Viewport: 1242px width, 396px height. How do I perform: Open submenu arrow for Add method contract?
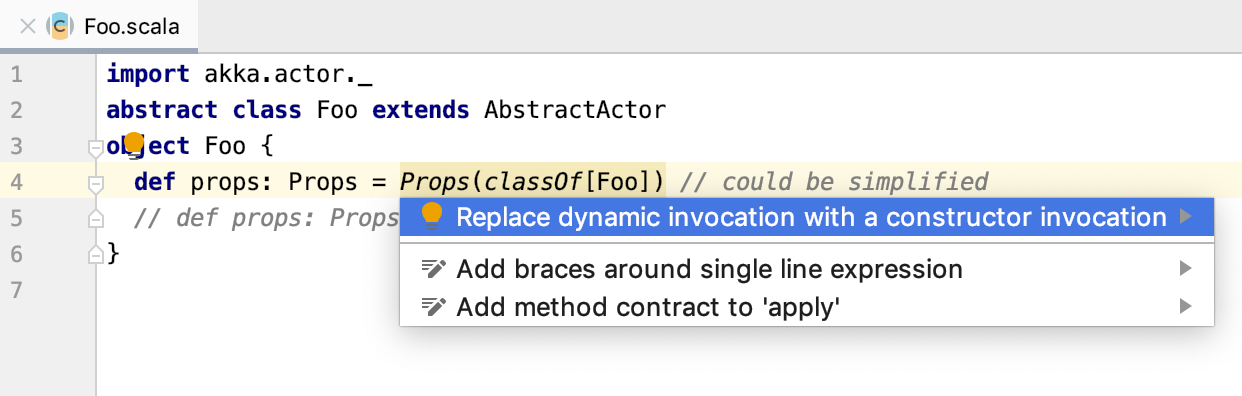(x=1186, y=306)
